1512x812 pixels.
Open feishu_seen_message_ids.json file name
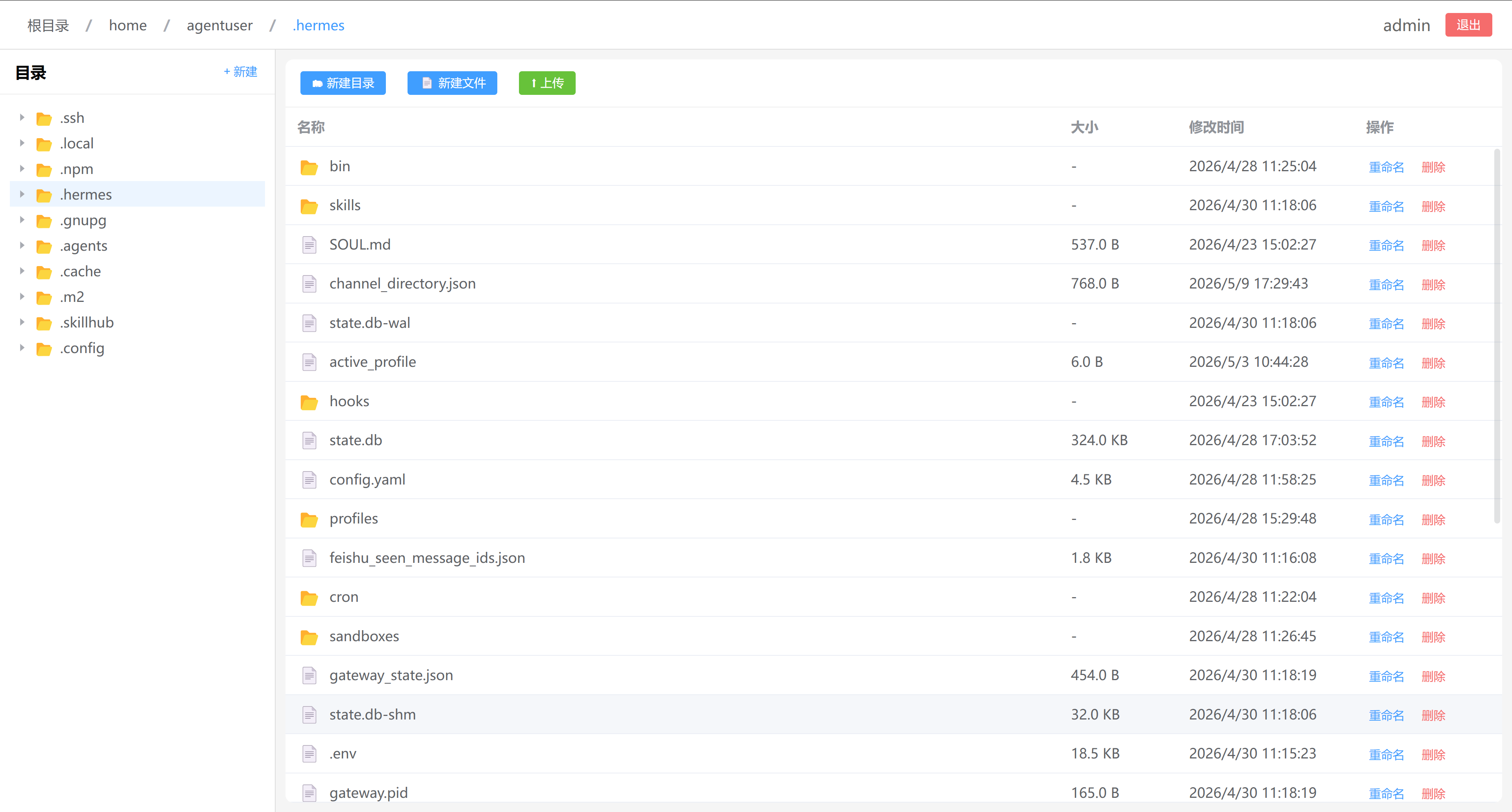click(x=427, y=558)
